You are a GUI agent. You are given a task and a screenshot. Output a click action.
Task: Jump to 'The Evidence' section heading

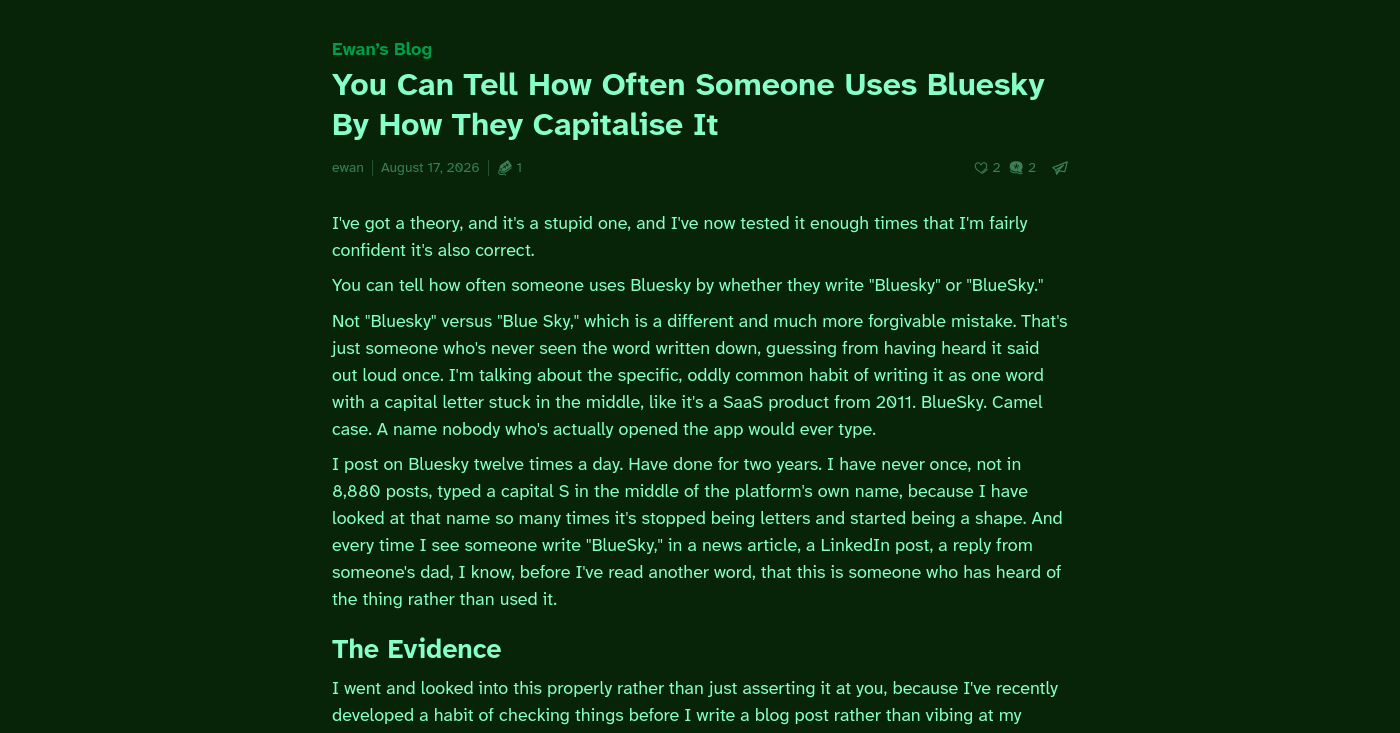(416, 649)
